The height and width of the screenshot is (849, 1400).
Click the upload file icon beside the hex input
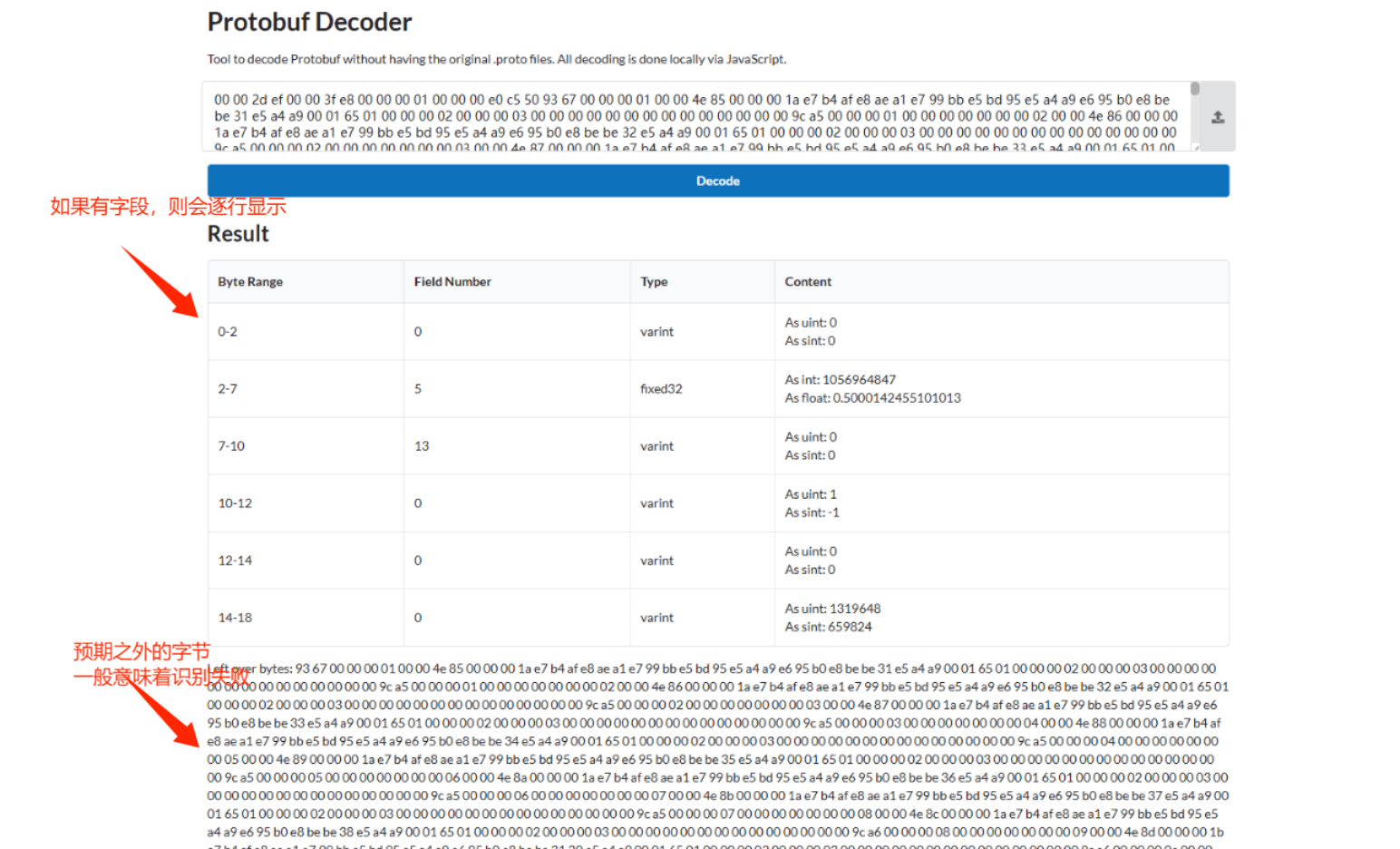pos(1218,117)
